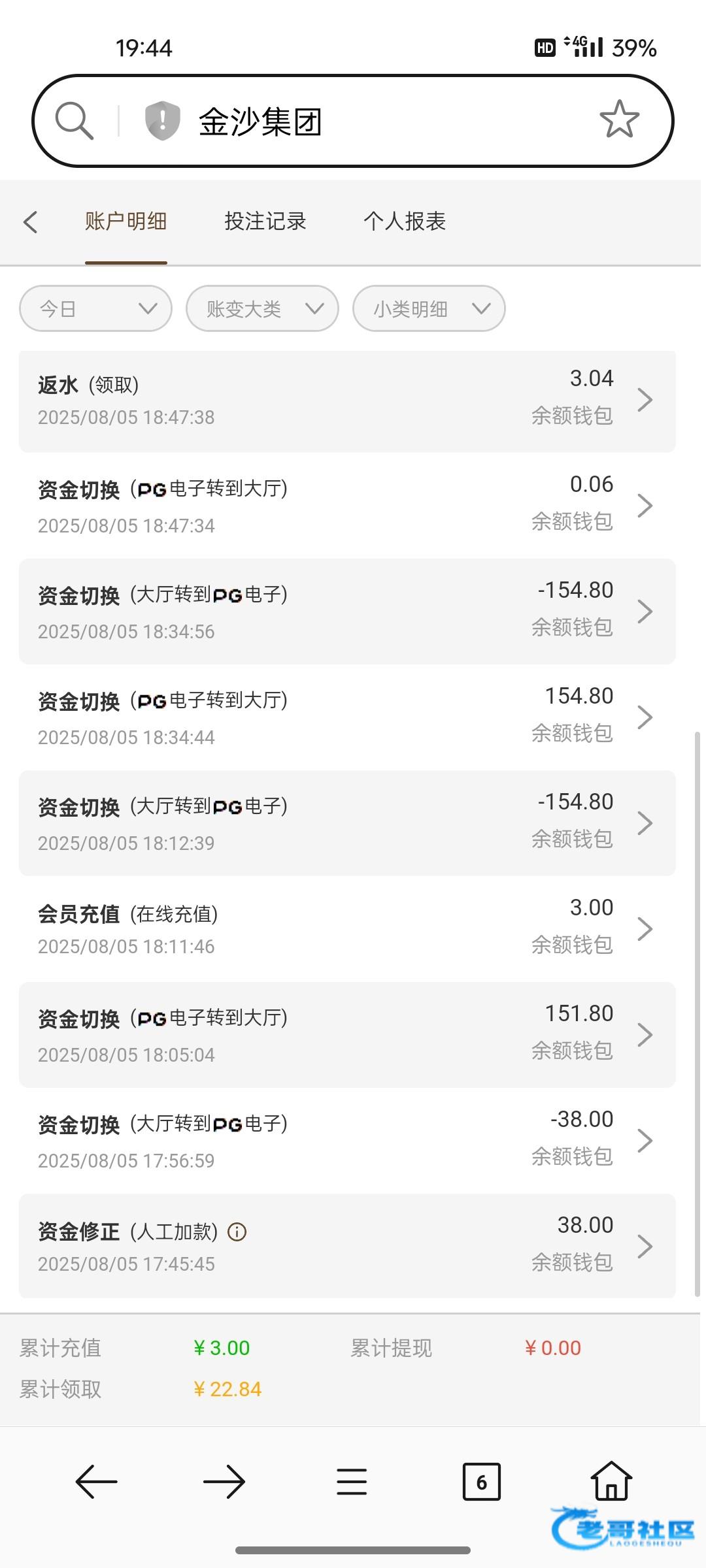The image size is (706, 1568).
Task: Open the 今日 date filter dropdown
Action: [96, 308]
